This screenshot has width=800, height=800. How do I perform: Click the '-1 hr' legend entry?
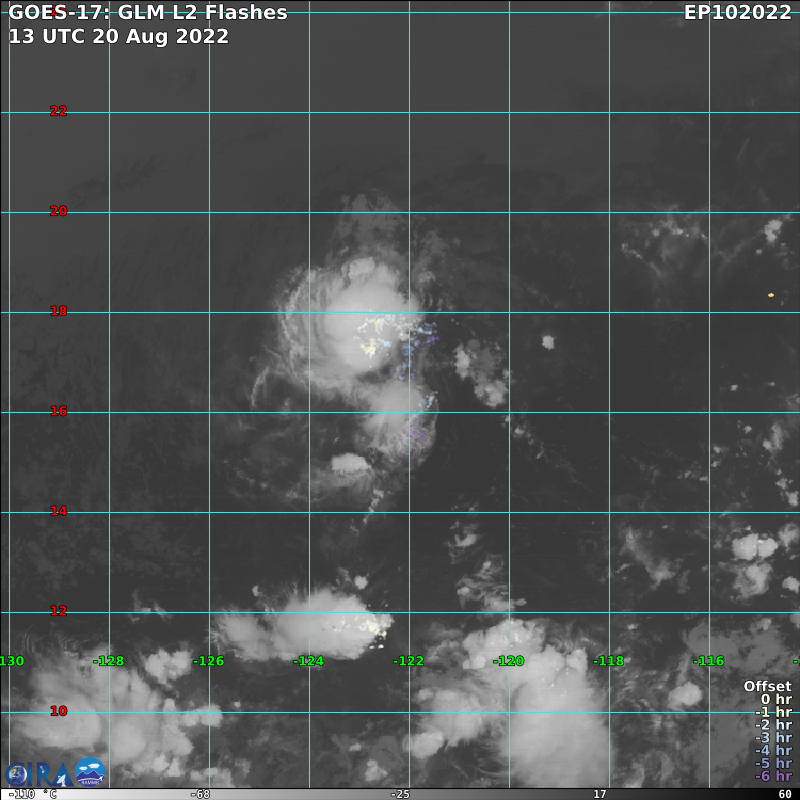(773, 712)
